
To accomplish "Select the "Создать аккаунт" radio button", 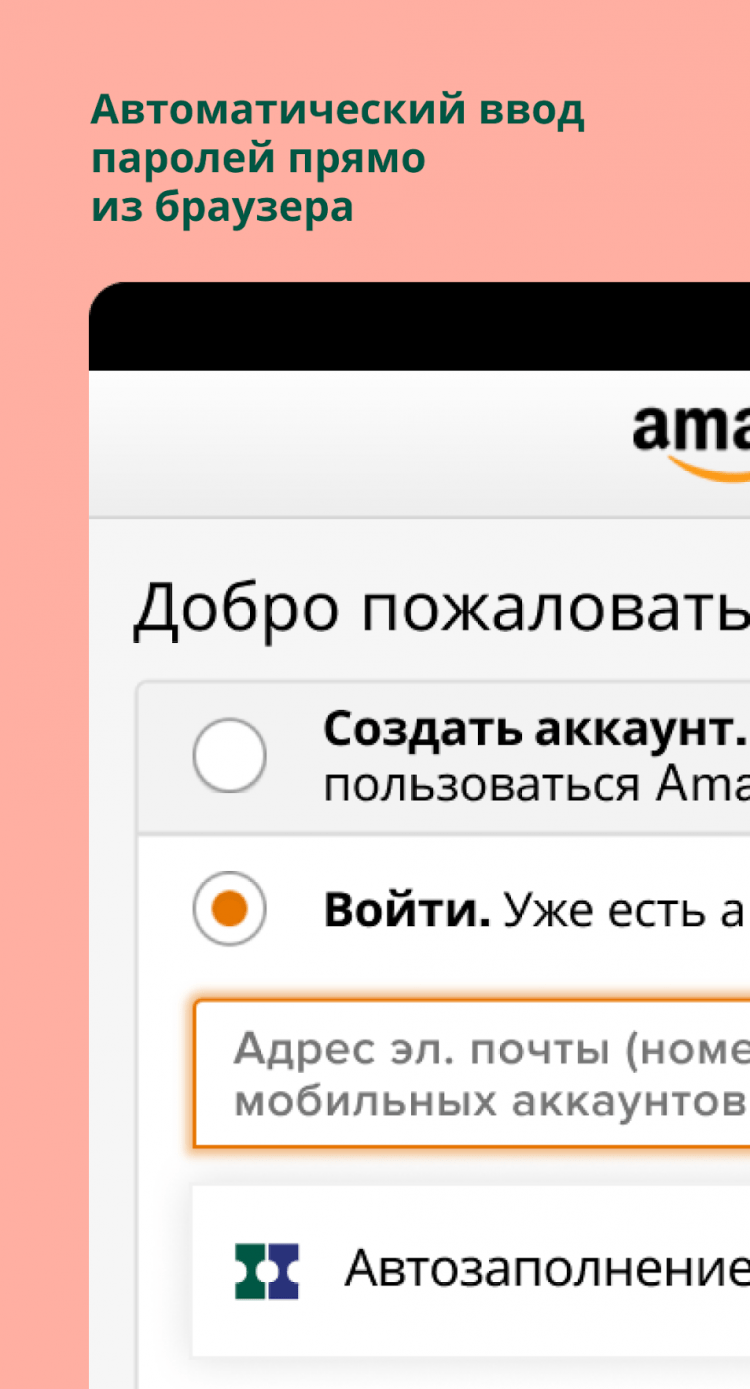I will coord(229,755).
